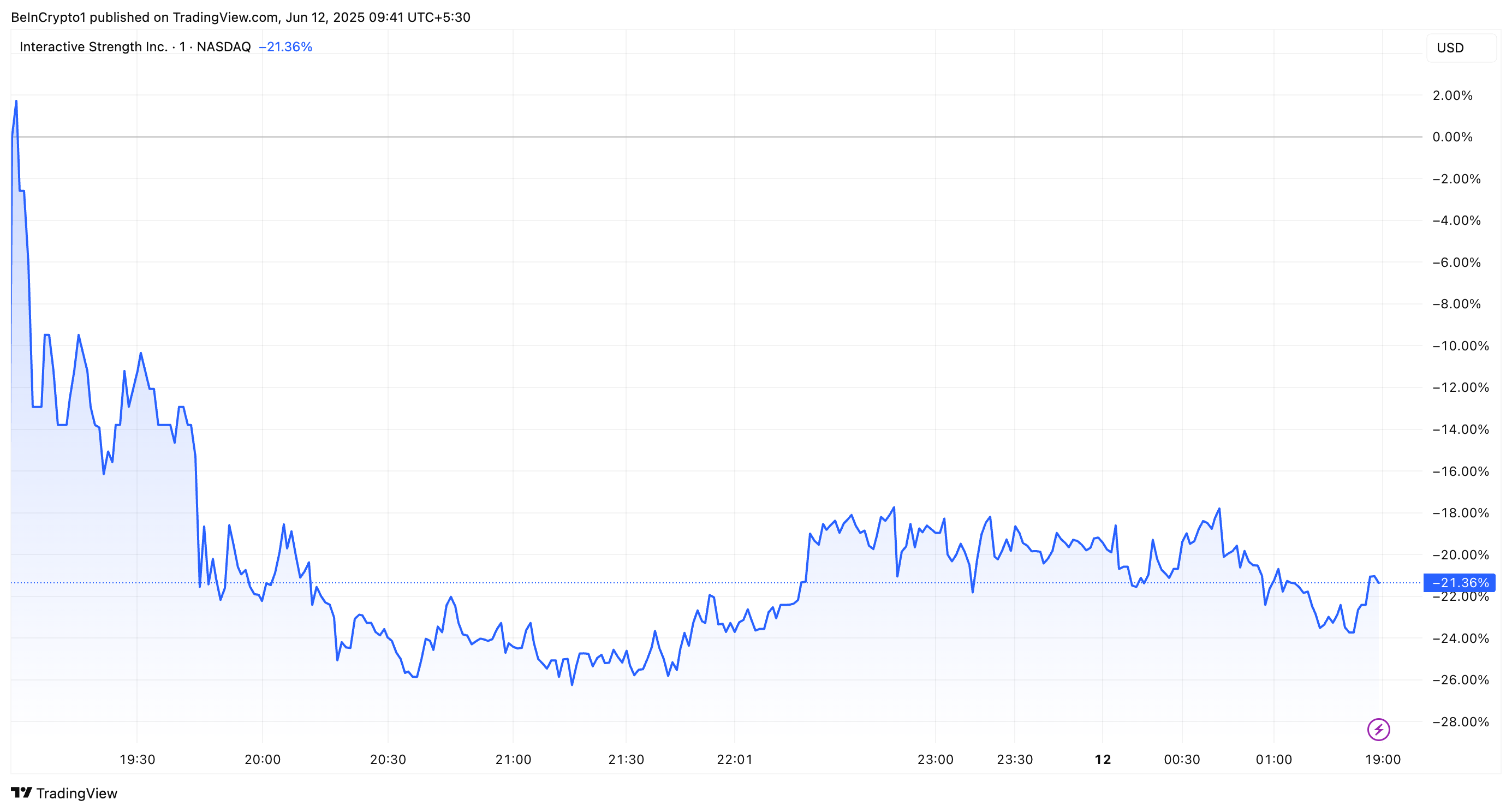This screenshot has height=812, width=1512.
Task: Click the Interactive Strength Inc. symbol title
Action: coord(93,46)
